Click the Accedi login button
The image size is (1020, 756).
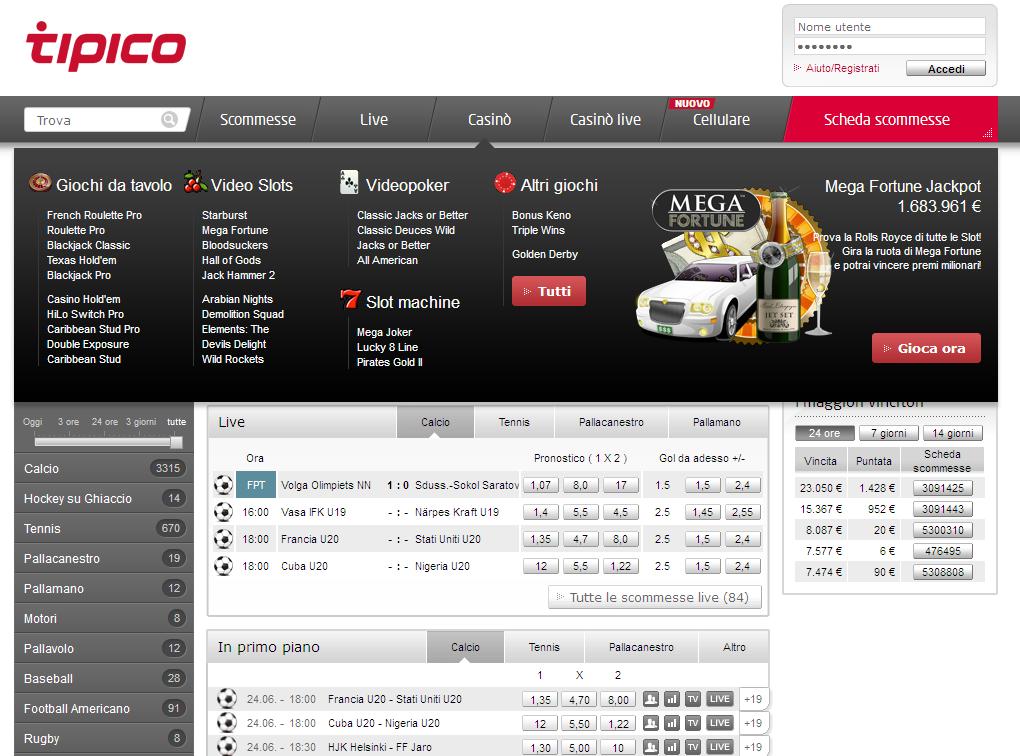pos(946,68)
